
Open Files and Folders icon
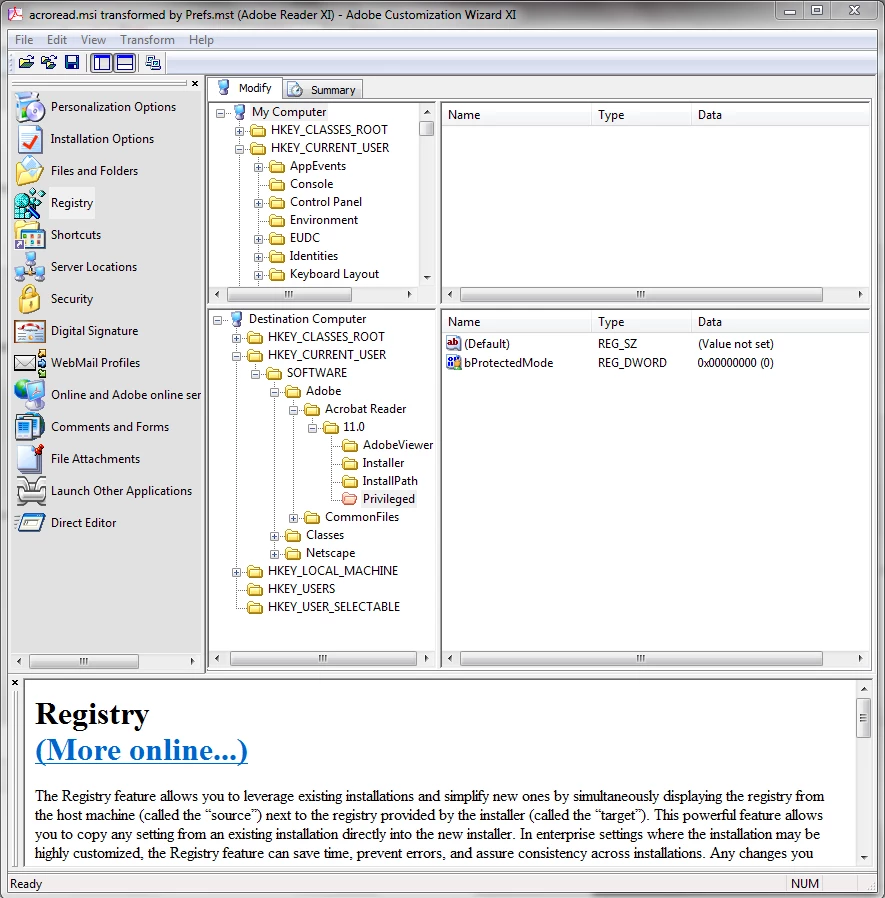(x=30, y=171)
